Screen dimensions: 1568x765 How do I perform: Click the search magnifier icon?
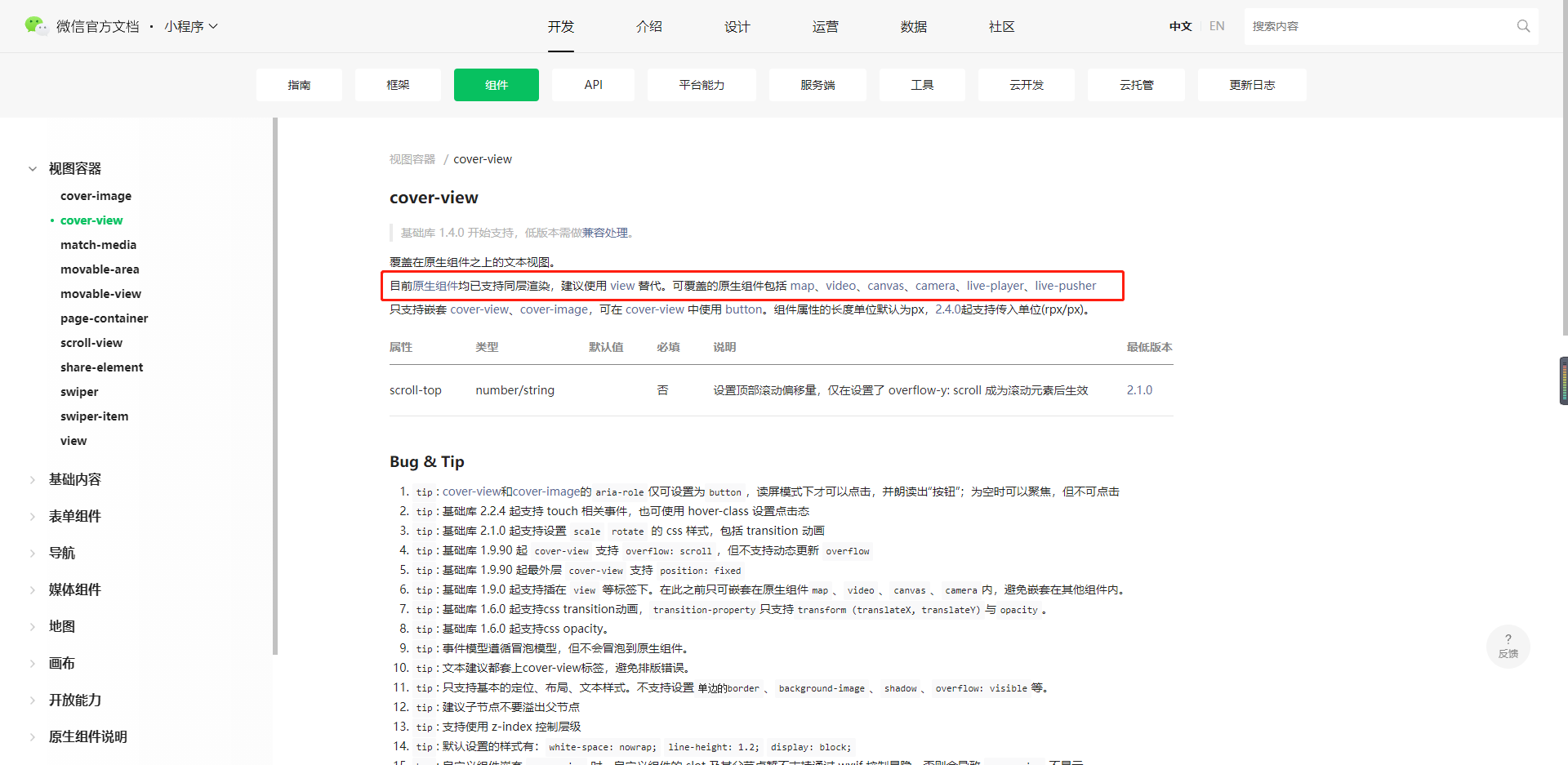coord(1523,26)
